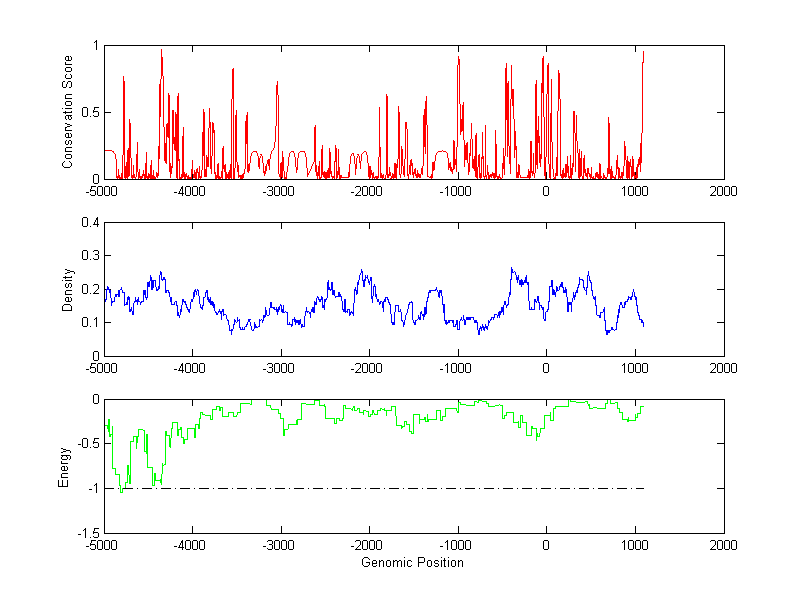Click the 0.4 tick on Density axis

[x=89, y=223]
